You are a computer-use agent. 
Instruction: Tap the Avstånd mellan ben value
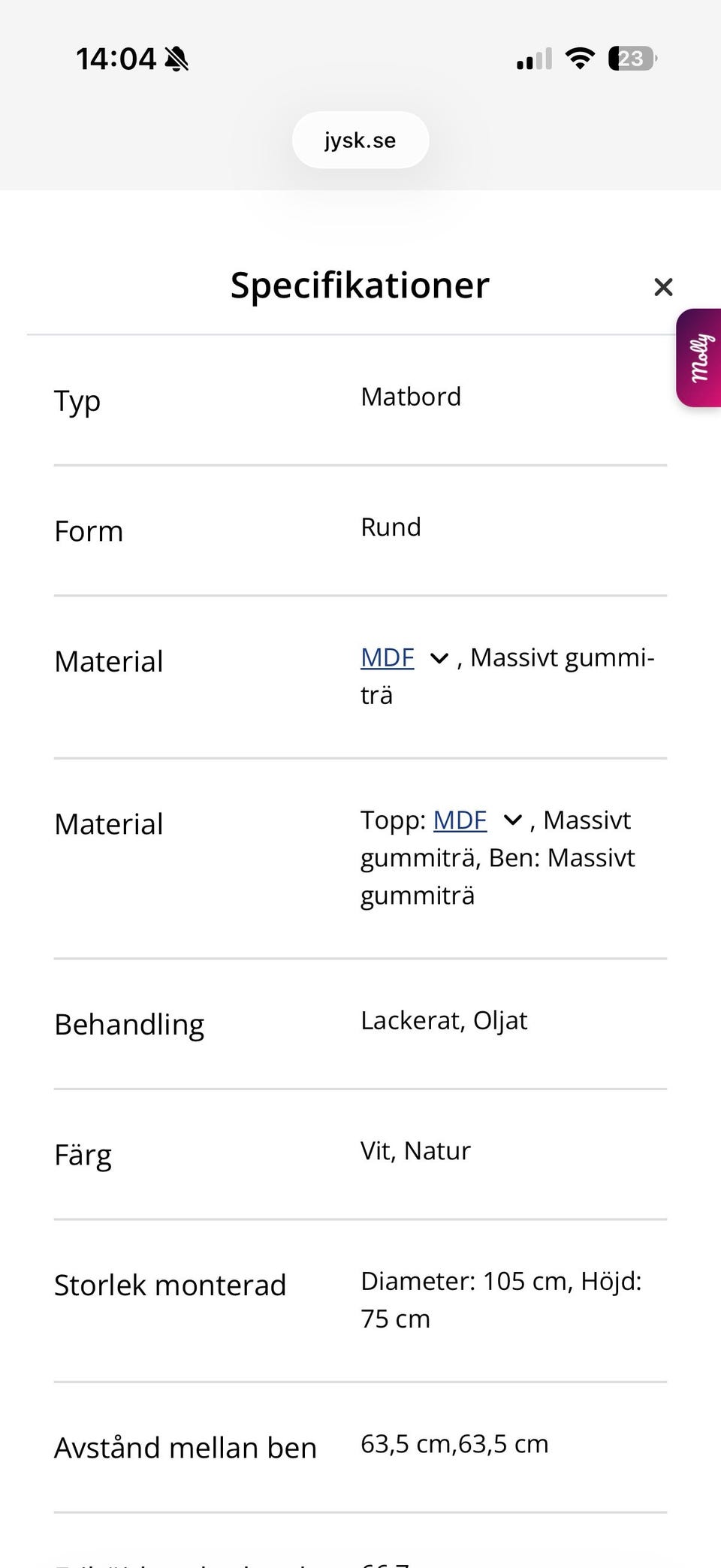(454, 1444)
